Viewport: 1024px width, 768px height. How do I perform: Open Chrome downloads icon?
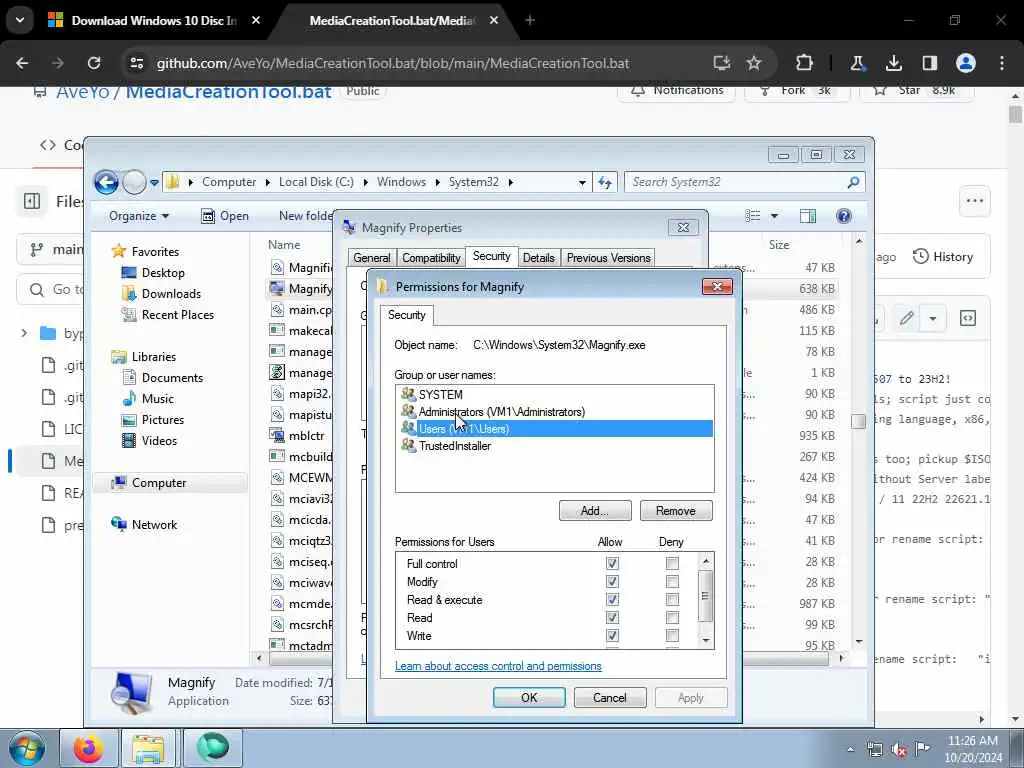click(x=893, y=63)
